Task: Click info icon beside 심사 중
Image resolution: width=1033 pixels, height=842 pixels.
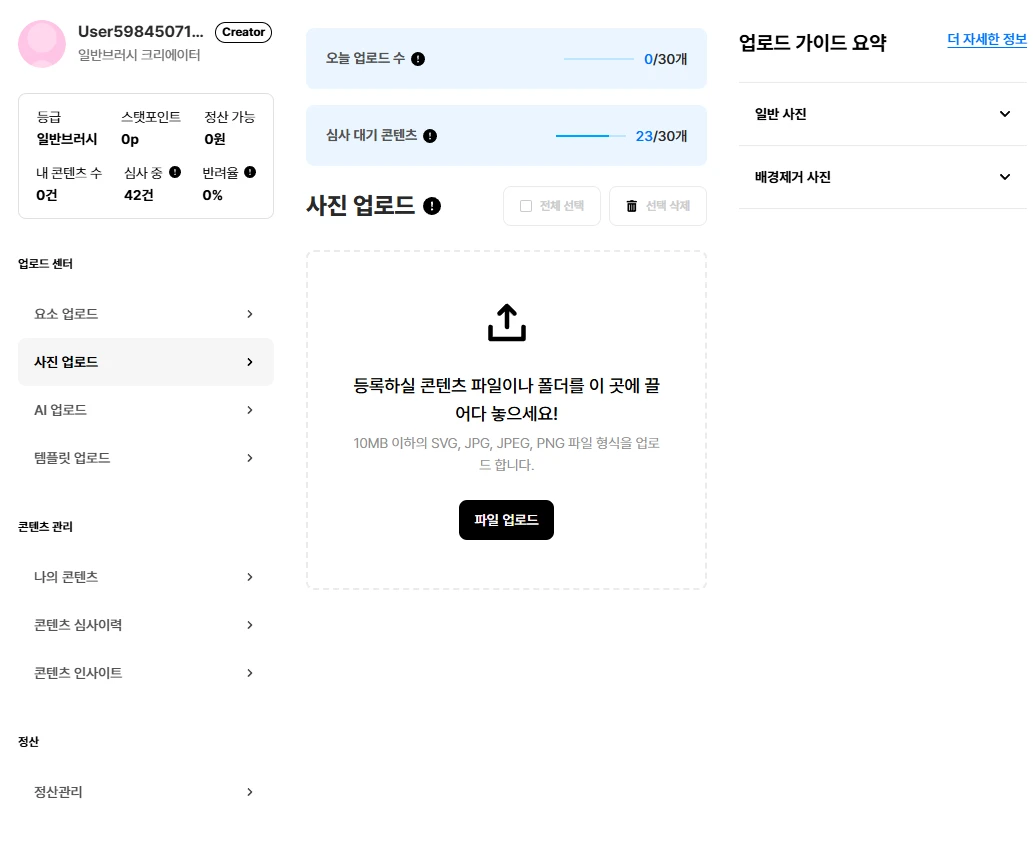Action: [175, 172]
